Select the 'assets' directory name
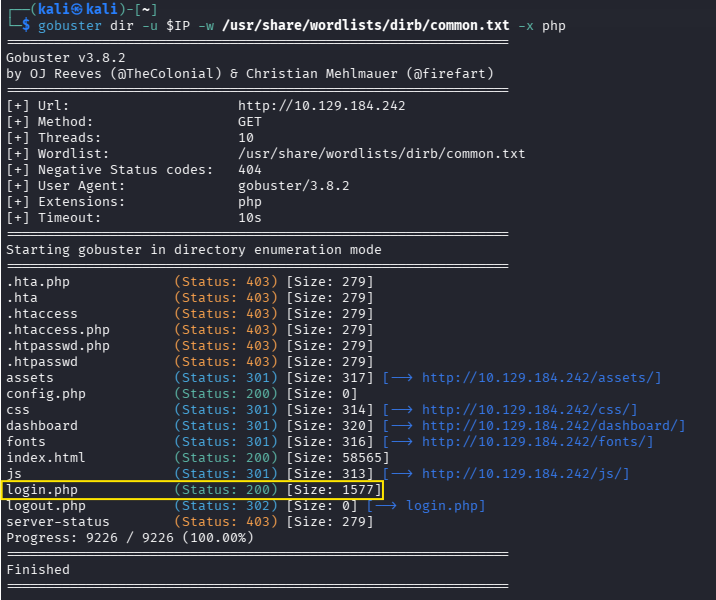This screenshot has width=716, height=600. pos(30,378)
